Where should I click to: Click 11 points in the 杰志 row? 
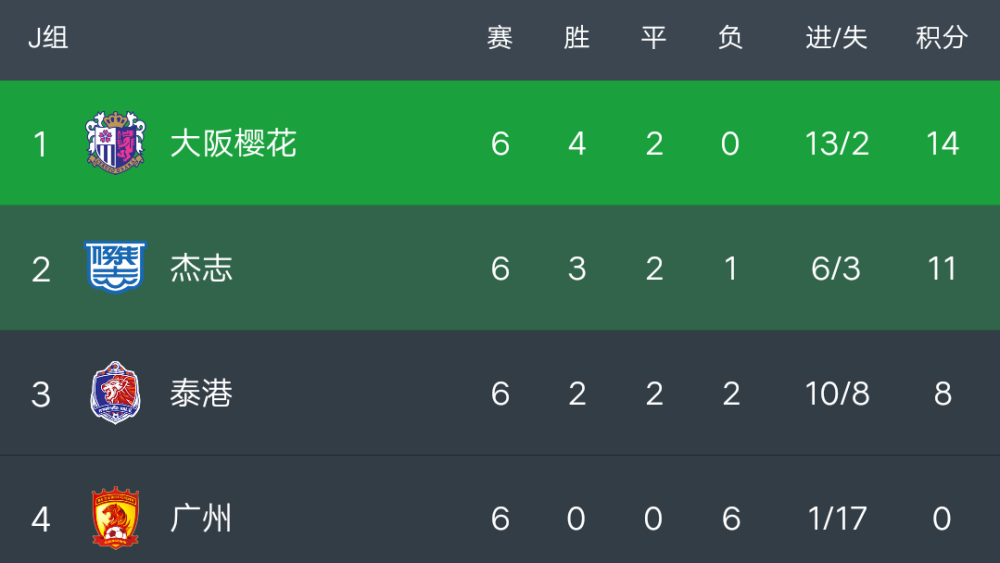tap(942, 268)
